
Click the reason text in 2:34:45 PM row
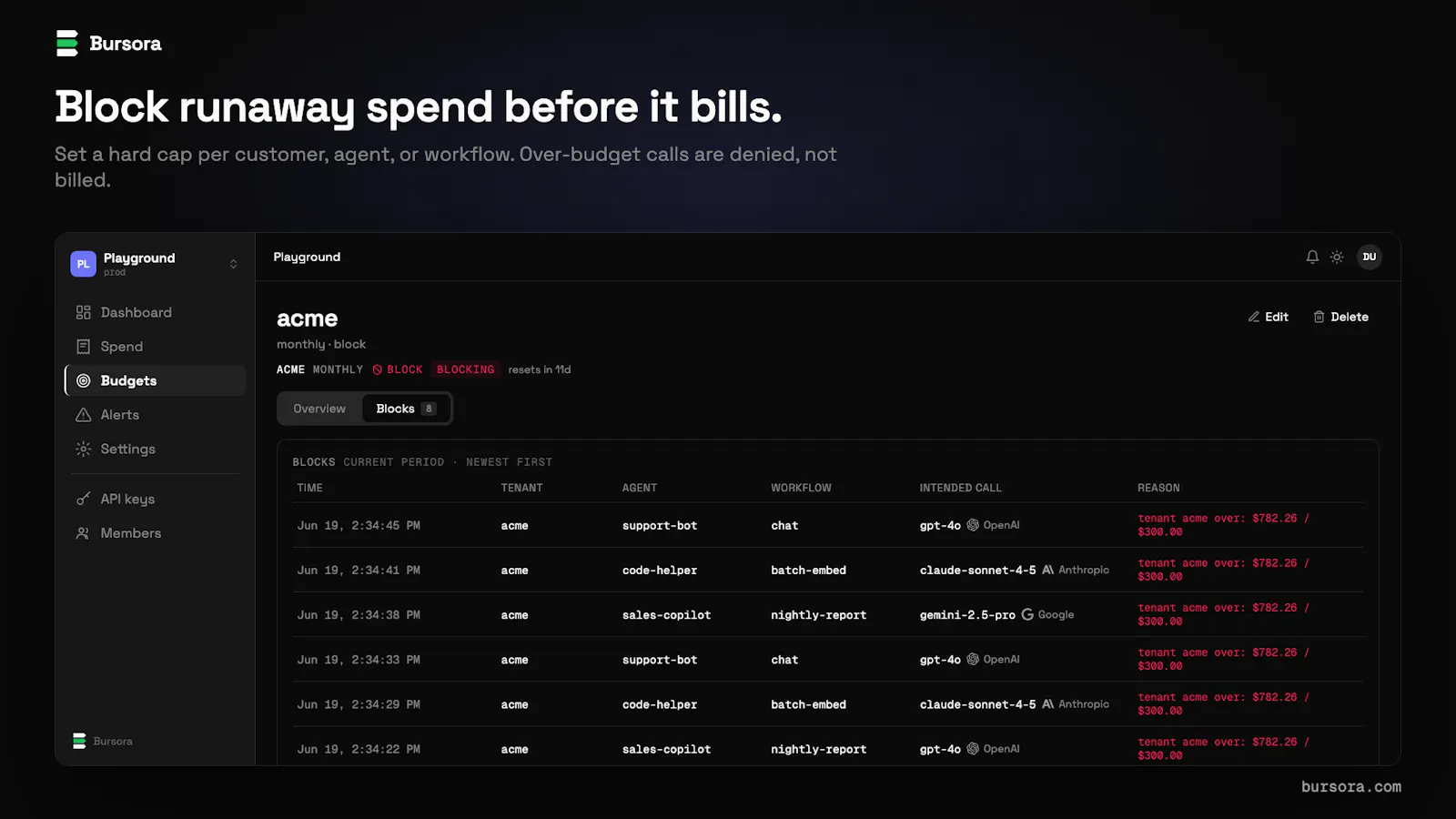1224,525
